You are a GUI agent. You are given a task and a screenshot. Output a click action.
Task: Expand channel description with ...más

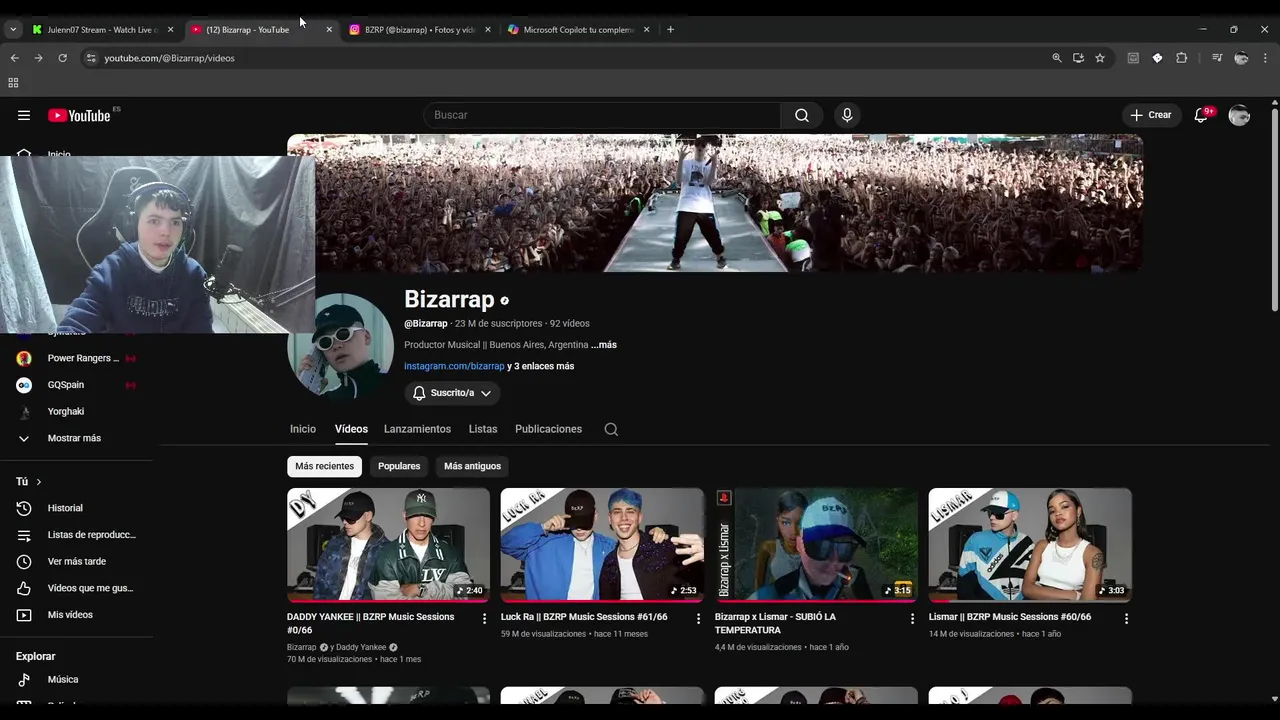tap(604, 345)
